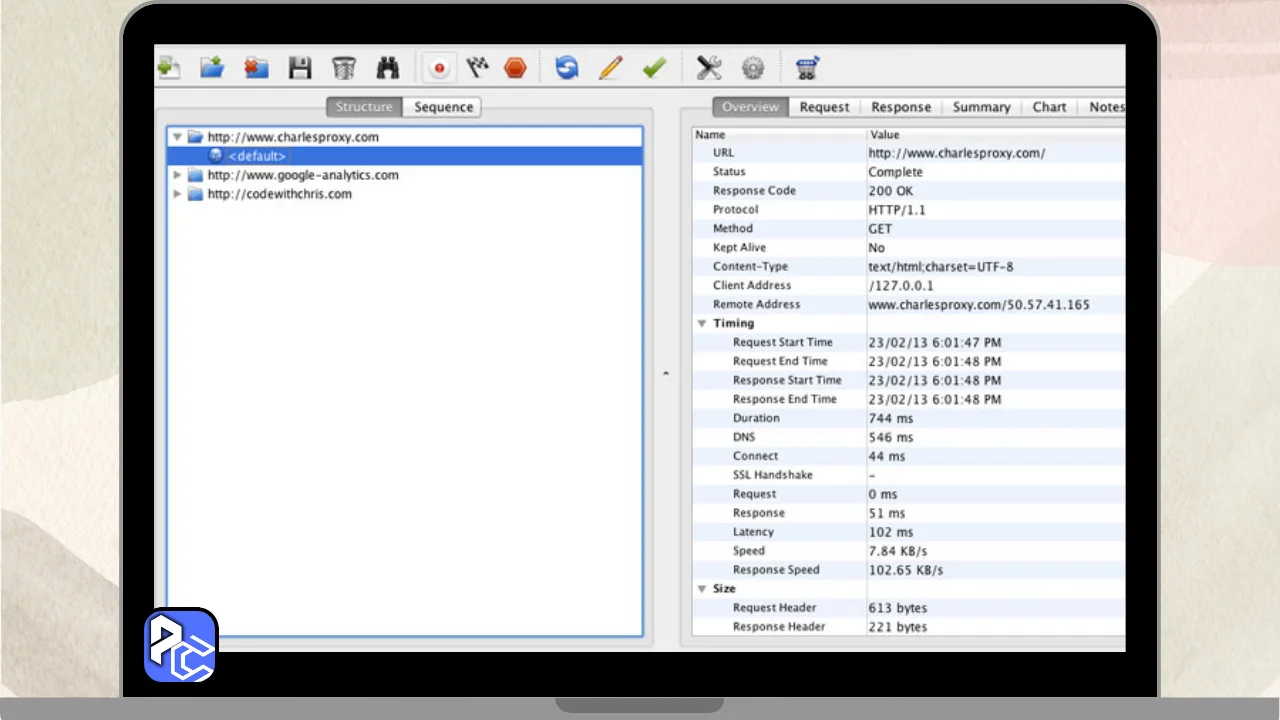Click the Open Session folder icon

point(211,68)
